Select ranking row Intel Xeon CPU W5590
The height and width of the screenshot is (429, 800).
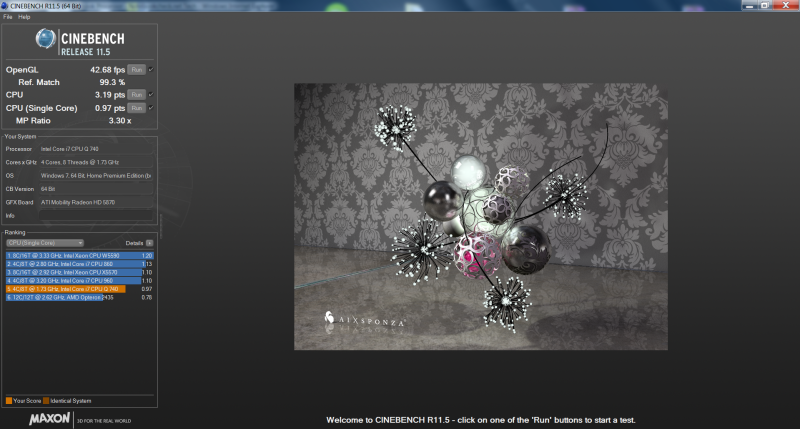click(x=80, y=256)
